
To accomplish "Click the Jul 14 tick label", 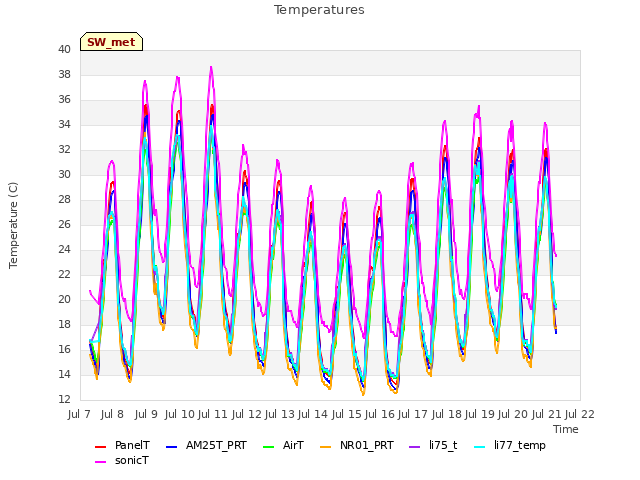I will pyautogui.click(x=313, y=414).
